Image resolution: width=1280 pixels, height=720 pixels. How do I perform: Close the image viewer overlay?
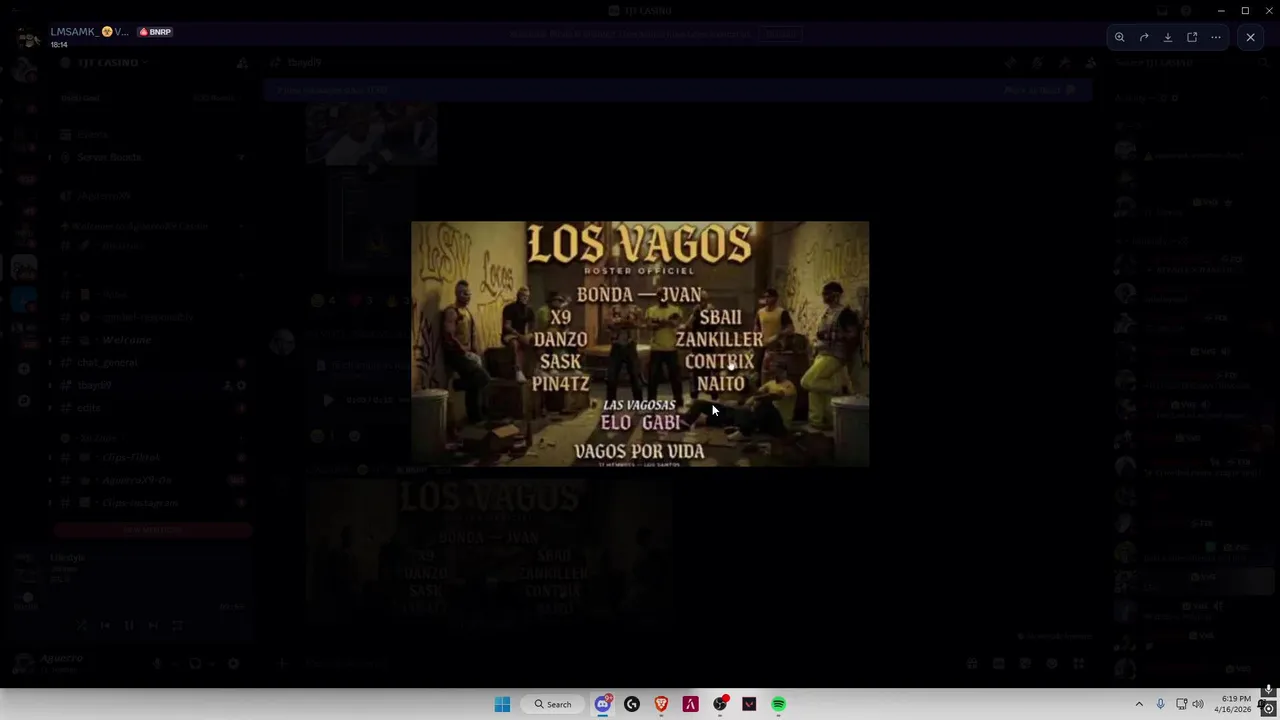(1250, 37)
